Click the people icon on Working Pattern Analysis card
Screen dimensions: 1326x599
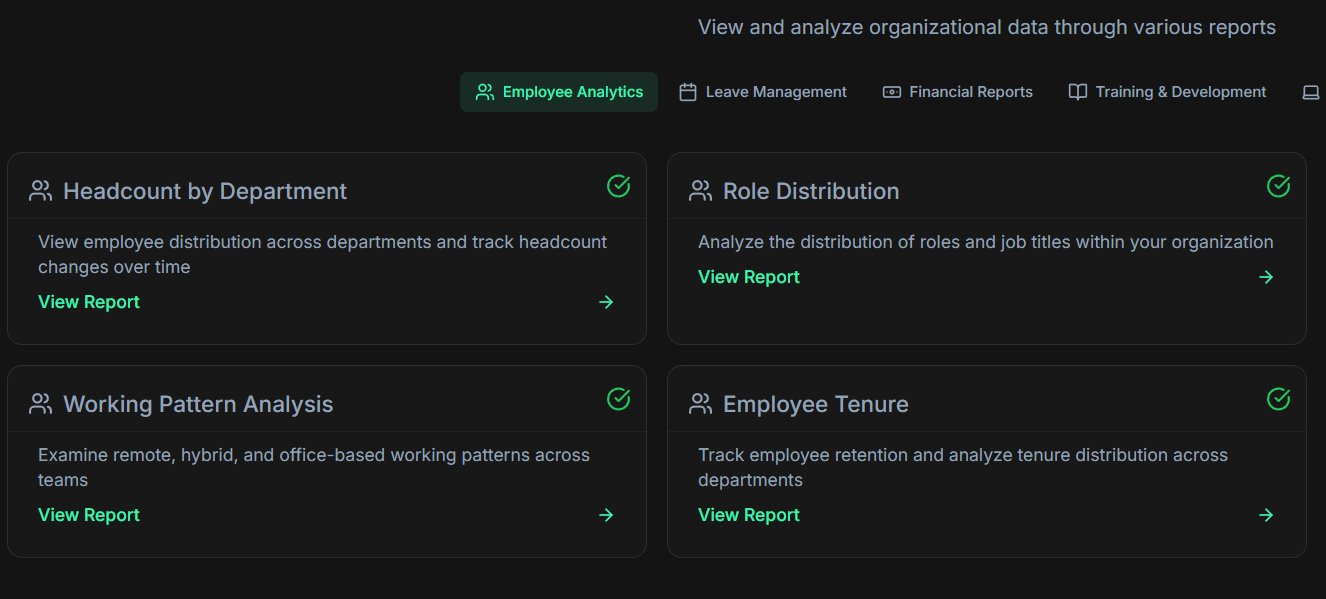coord(40,401)
